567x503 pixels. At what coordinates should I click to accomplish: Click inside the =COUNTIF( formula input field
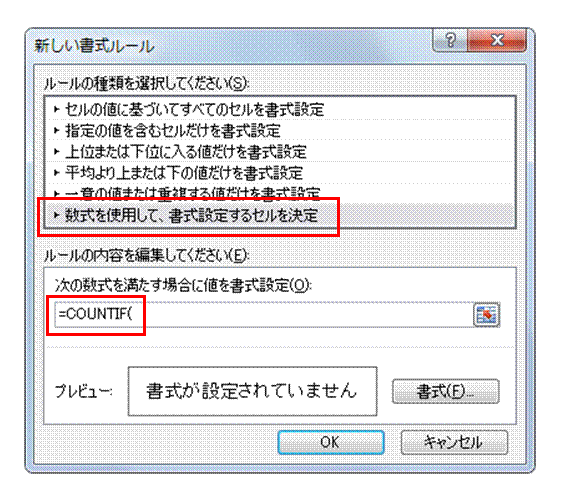(264, 314)
